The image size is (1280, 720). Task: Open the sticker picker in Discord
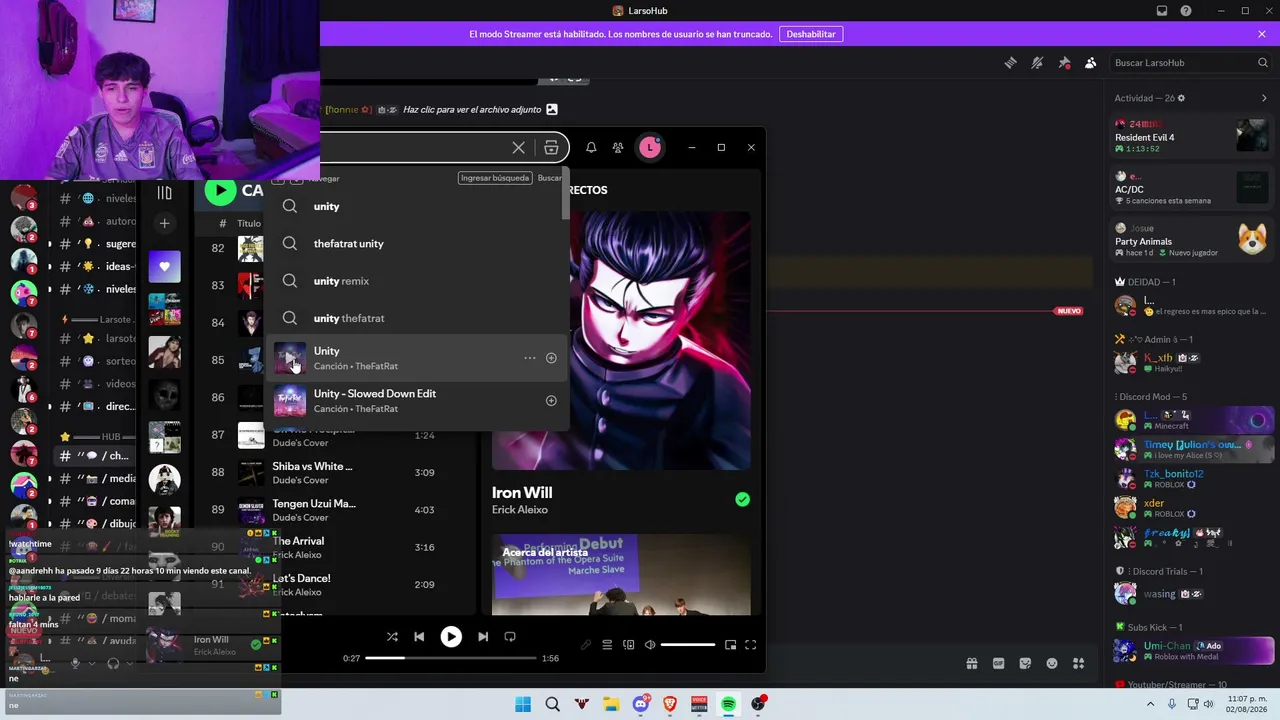click(1025, 663)
